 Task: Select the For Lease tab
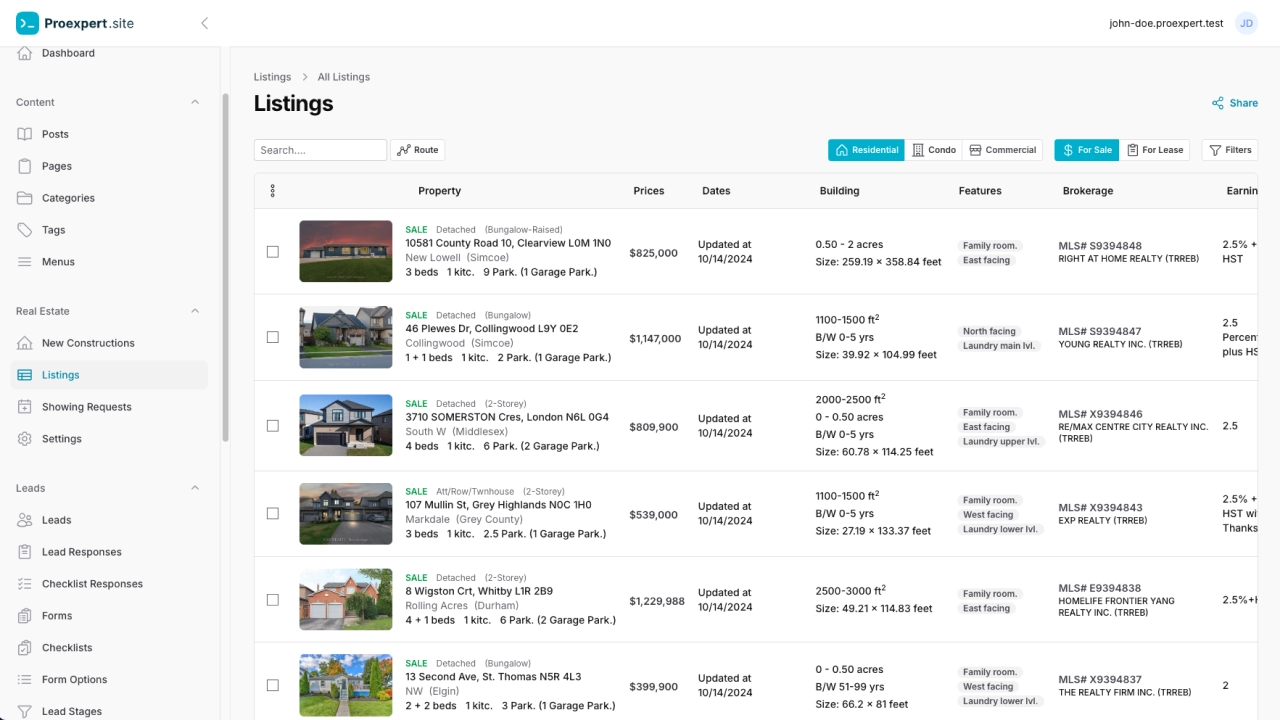[1155, 150]
